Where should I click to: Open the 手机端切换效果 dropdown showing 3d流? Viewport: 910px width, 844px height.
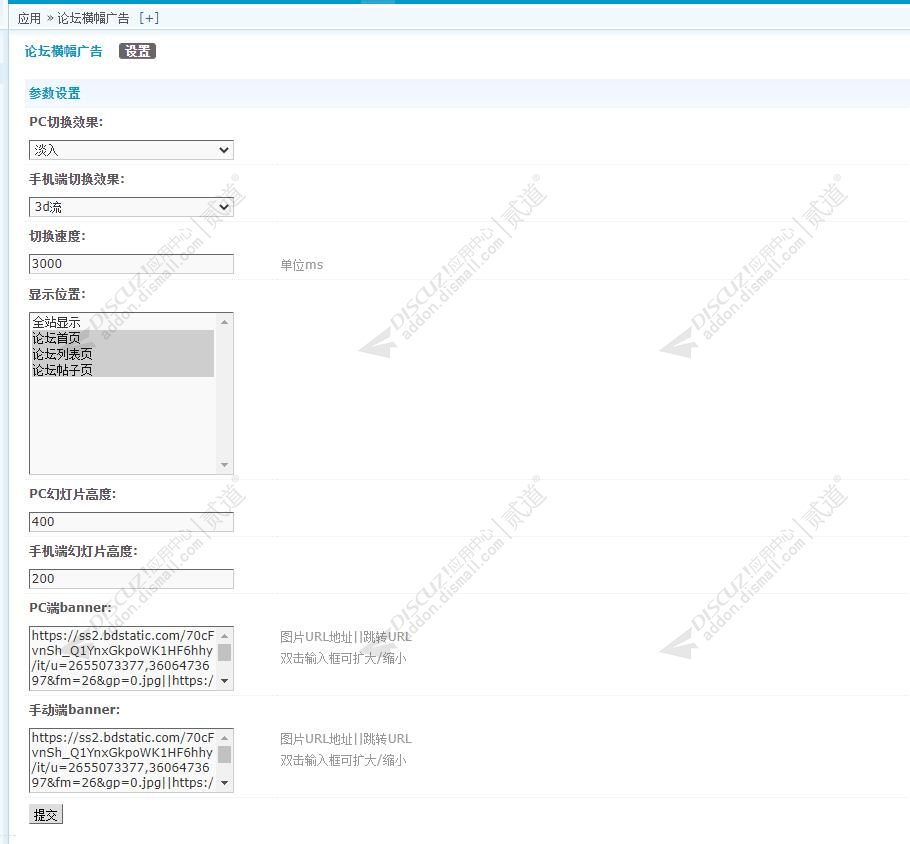coord(131,207)
